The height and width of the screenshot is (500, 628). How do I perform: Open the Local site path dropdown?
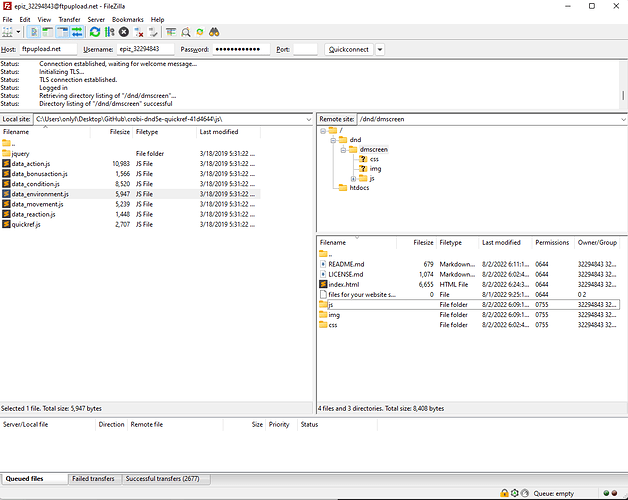pyautogui.click(x=307, y=119)
